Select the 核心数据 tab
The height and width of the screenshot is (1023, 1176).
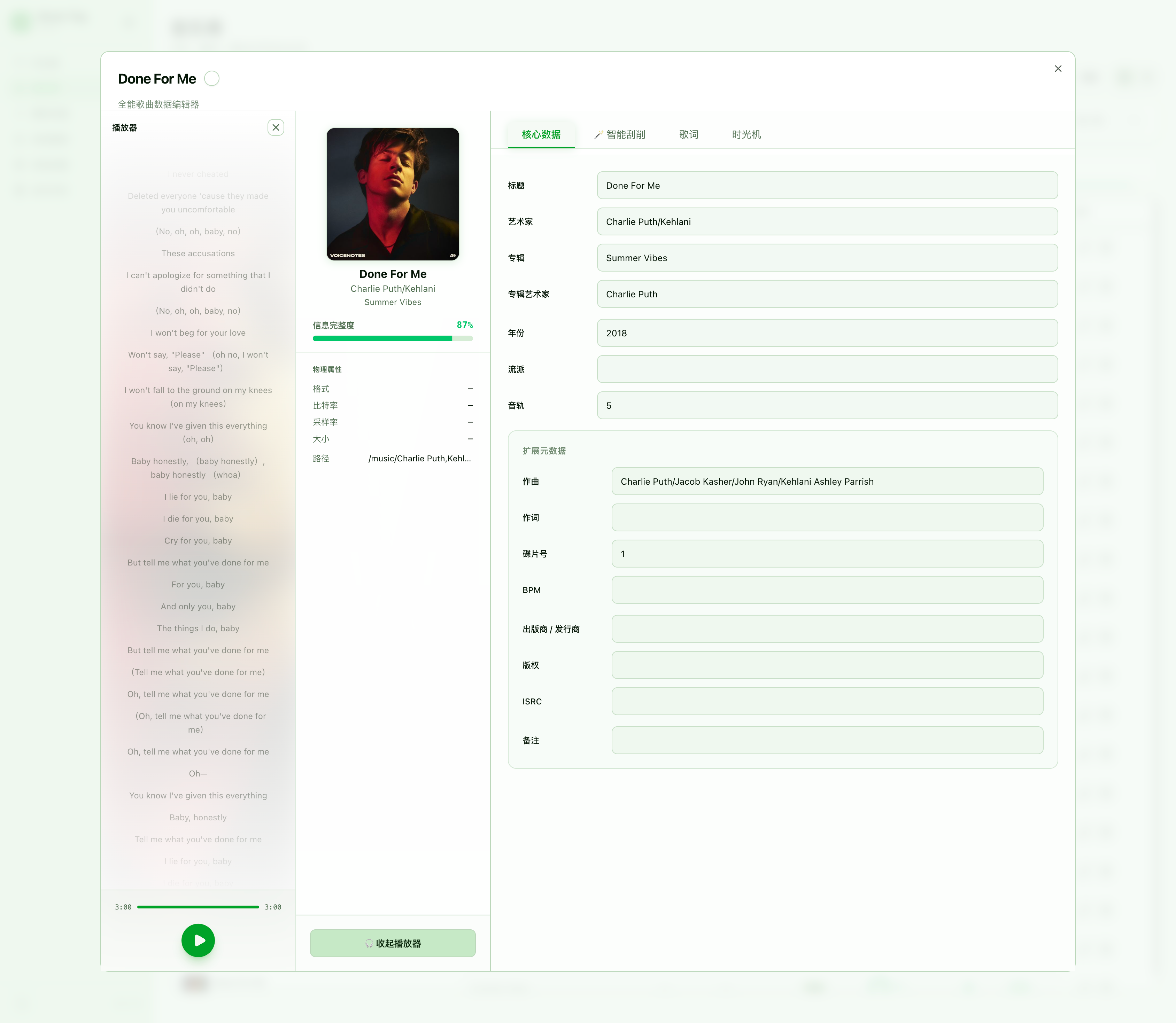(x=540, y=135)
